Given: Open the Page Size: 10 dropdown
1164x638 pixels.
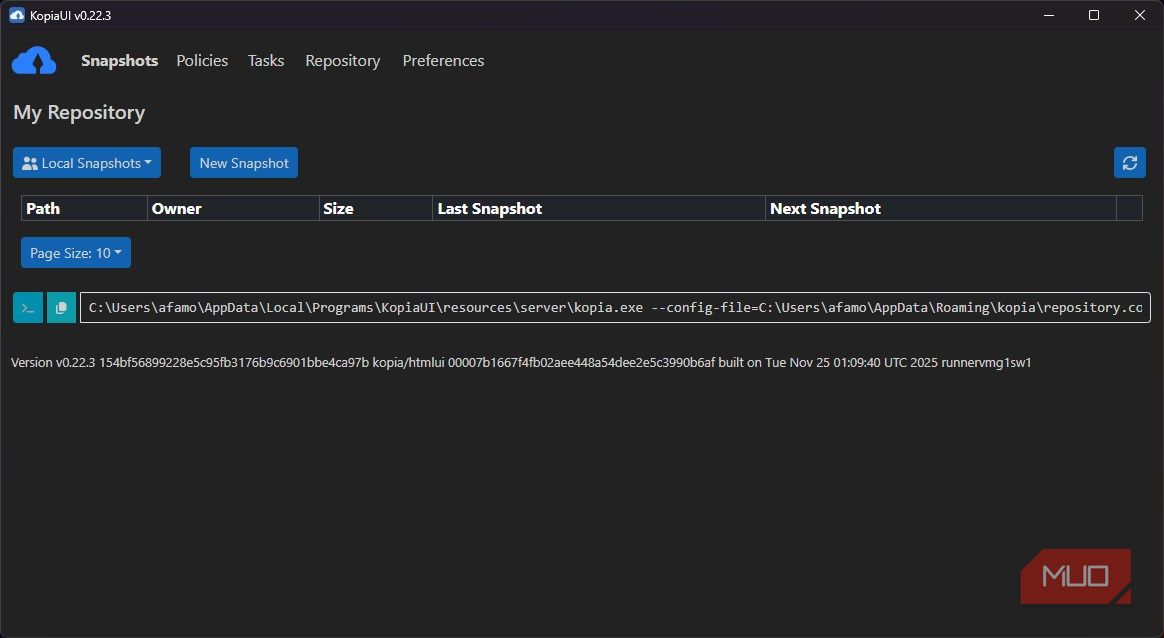Looking at the screenshot, I should (x=76, y=253).
